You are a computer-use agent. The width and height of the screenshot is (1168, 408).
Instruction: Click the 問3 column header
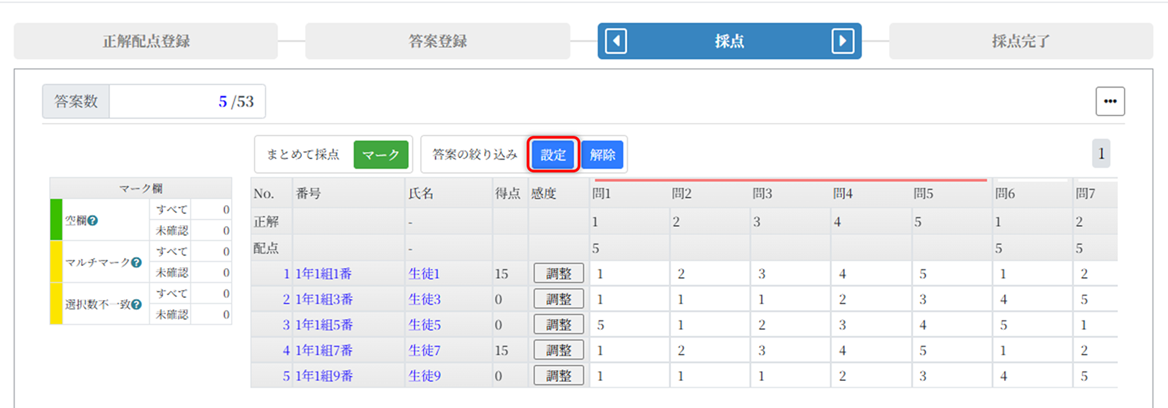[789, 194]
